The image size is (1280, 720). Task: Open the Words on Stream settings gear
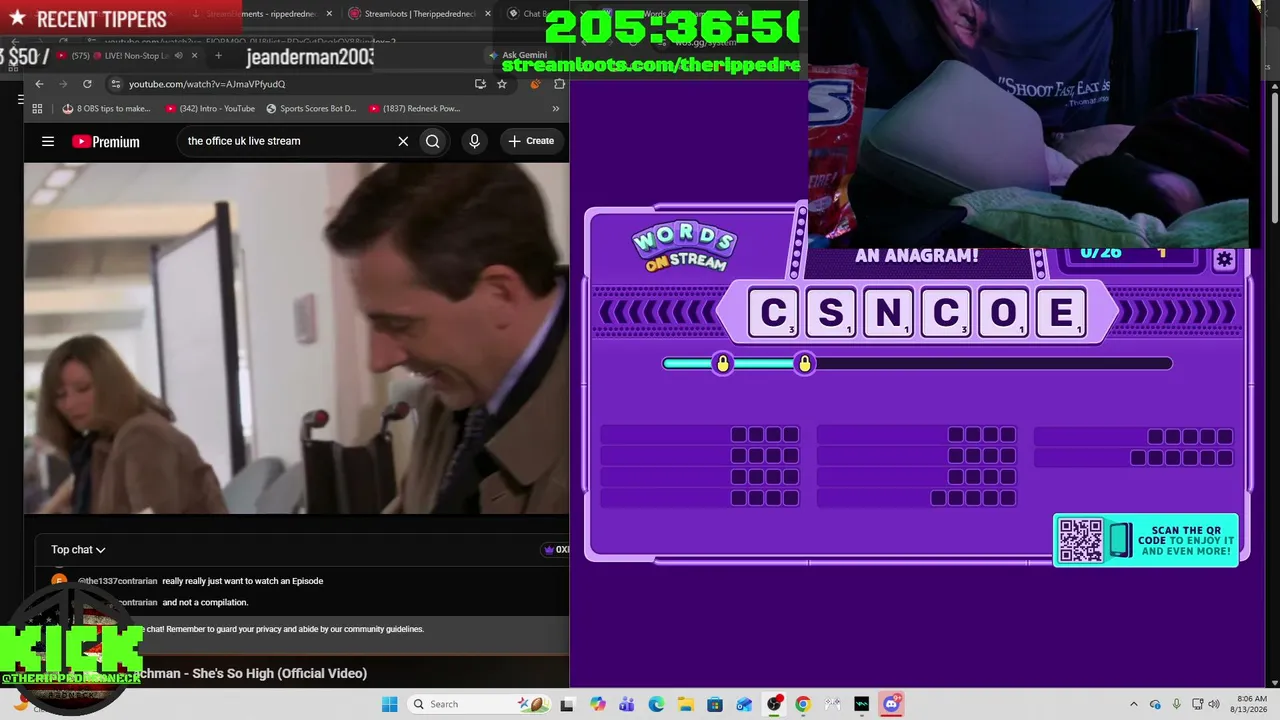1224,260
